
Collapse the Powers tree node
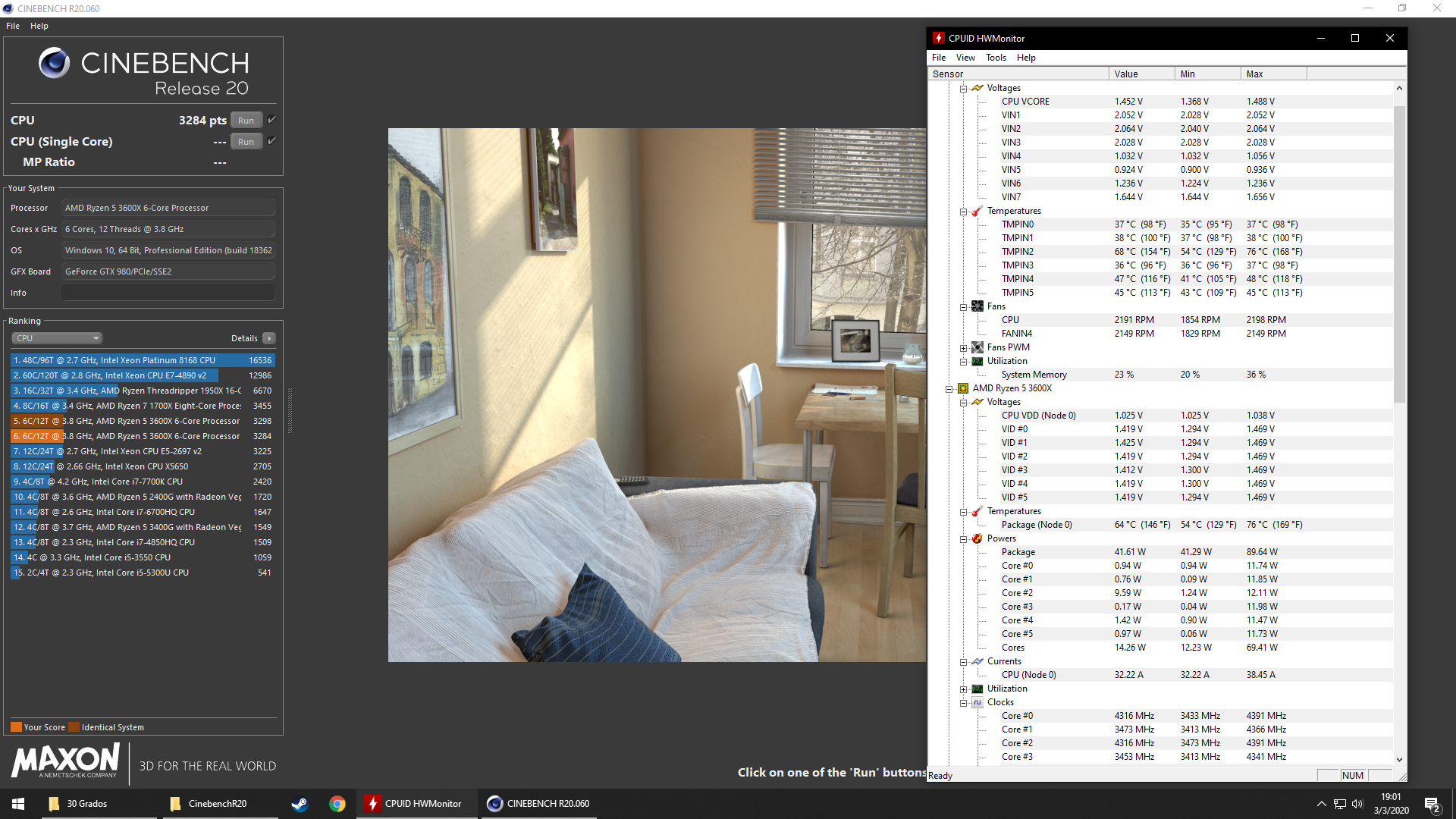tap(964, 539)
